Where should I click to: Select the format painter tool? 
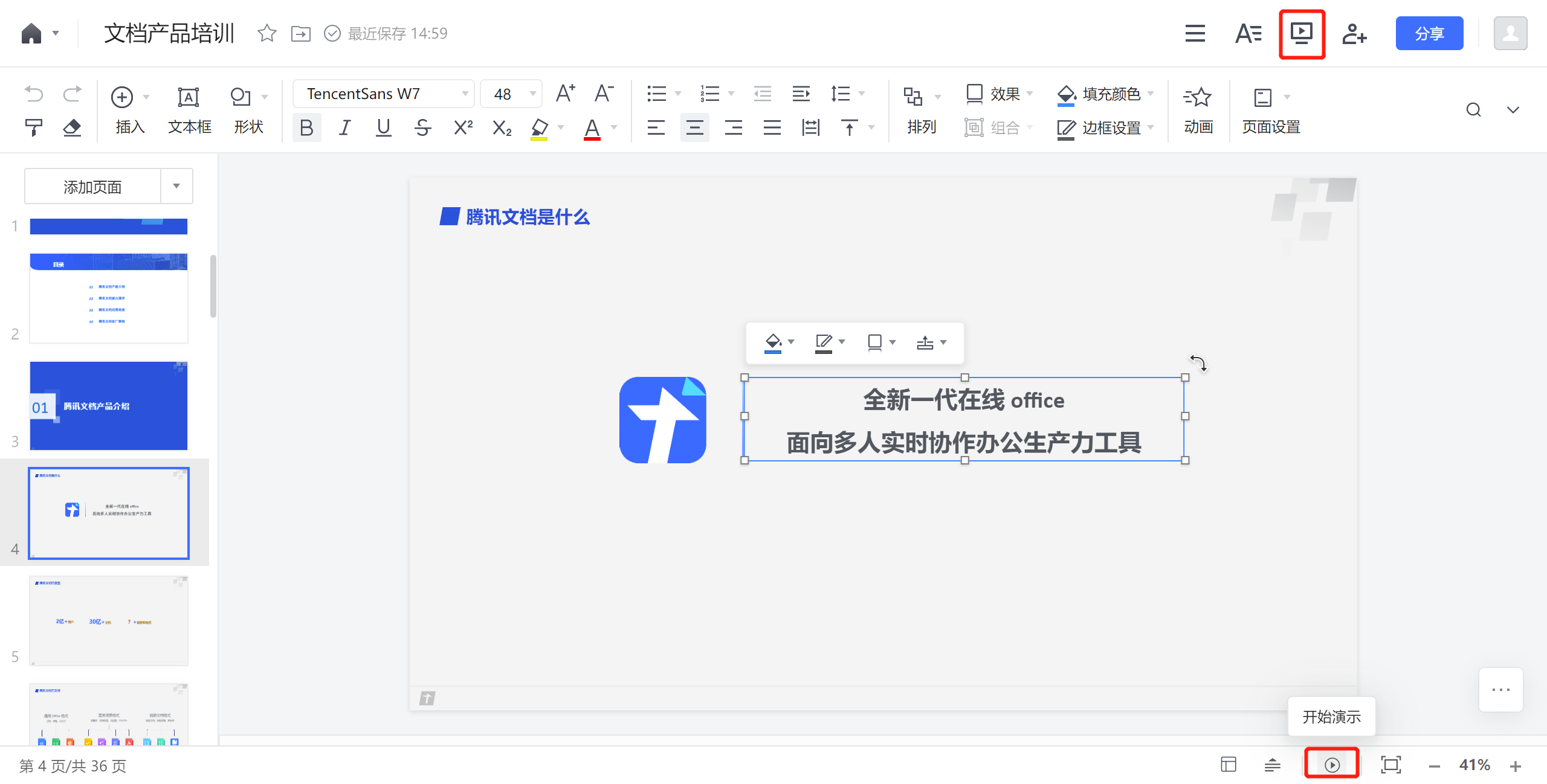34,127
